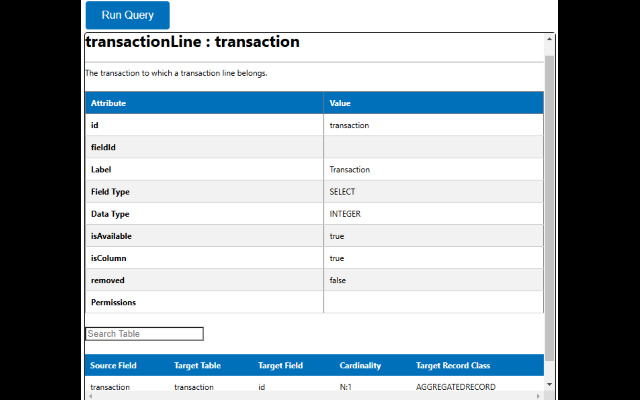Click the 'removed' attribute label

[x=108, y=280]
